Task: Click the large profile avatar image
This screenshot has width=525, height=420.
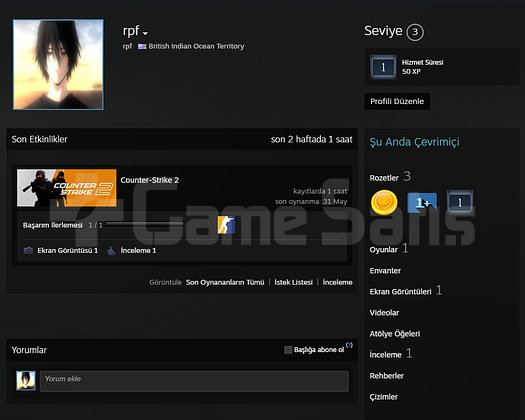Action: click(x=58, y=64)
